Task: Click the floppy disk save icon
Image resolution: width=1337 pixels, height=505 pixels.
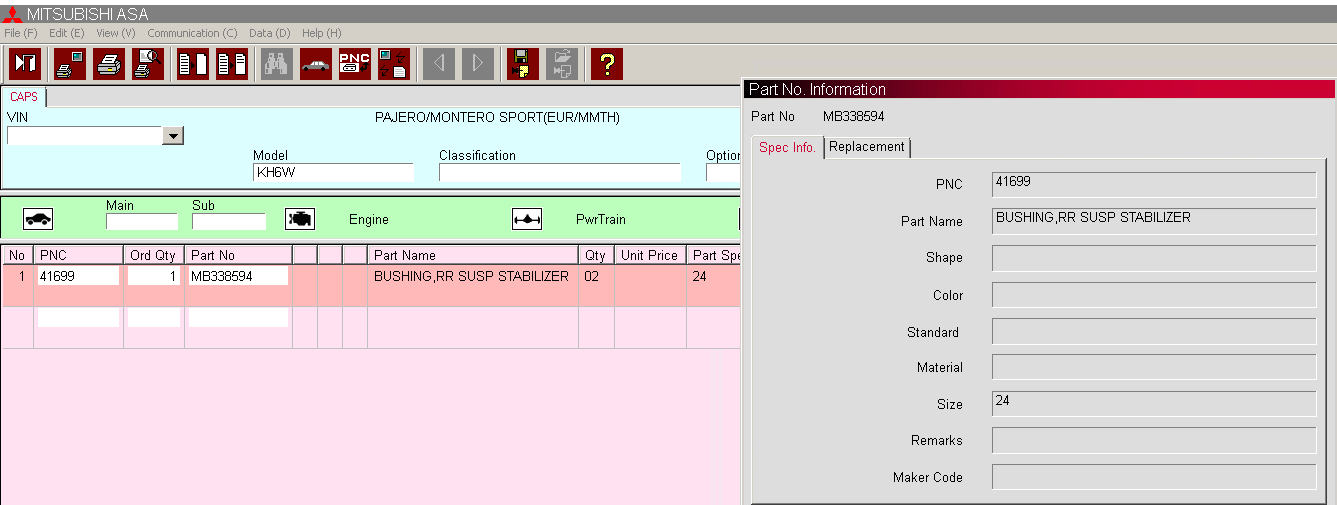Action: pos(522,64)
